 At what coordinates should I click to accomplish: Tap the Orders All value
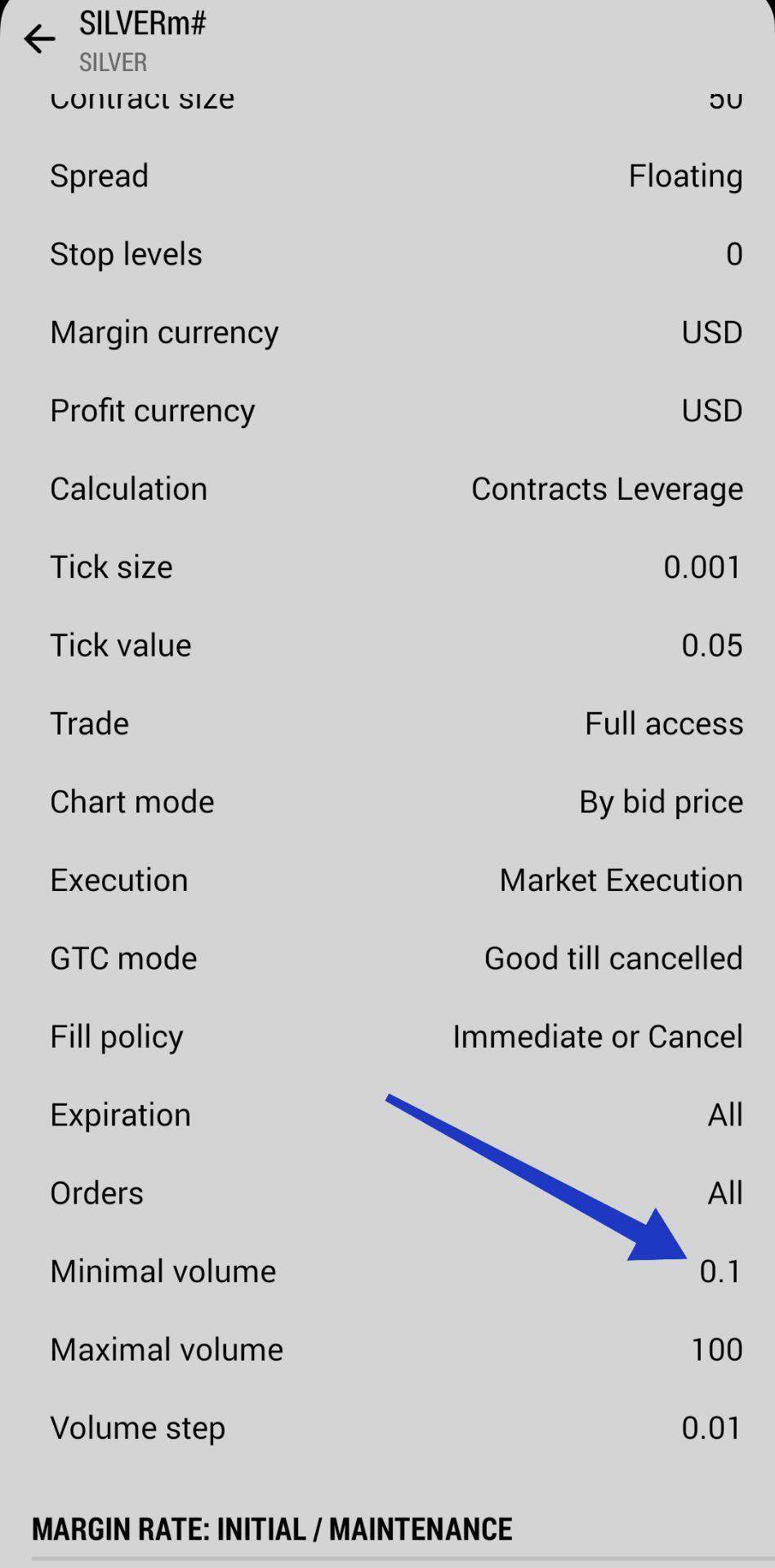click(x=724, y=1194)
